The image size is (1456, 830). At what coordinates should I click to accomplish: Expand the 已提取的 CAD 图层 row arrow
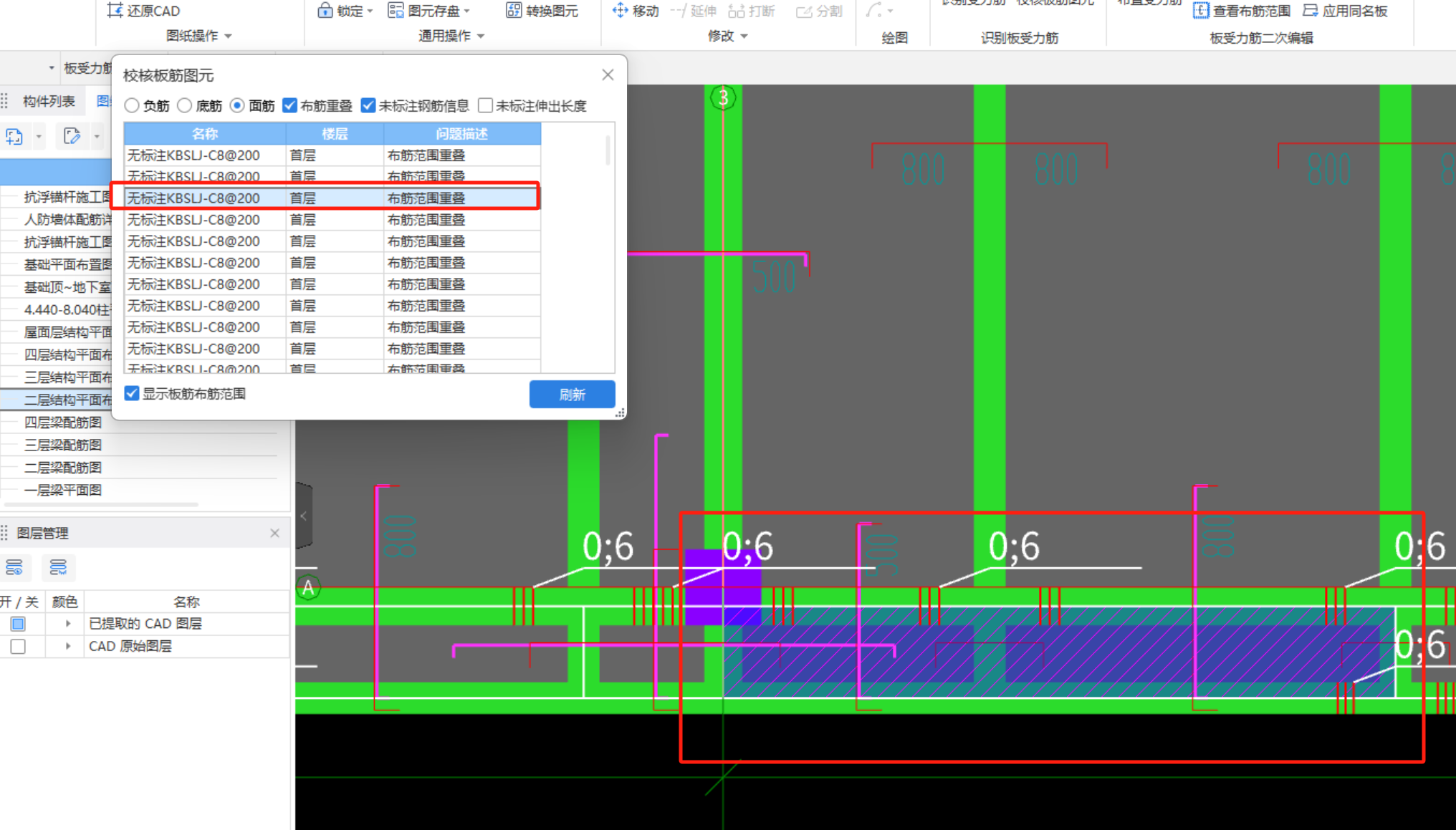(x=68, y=624)
